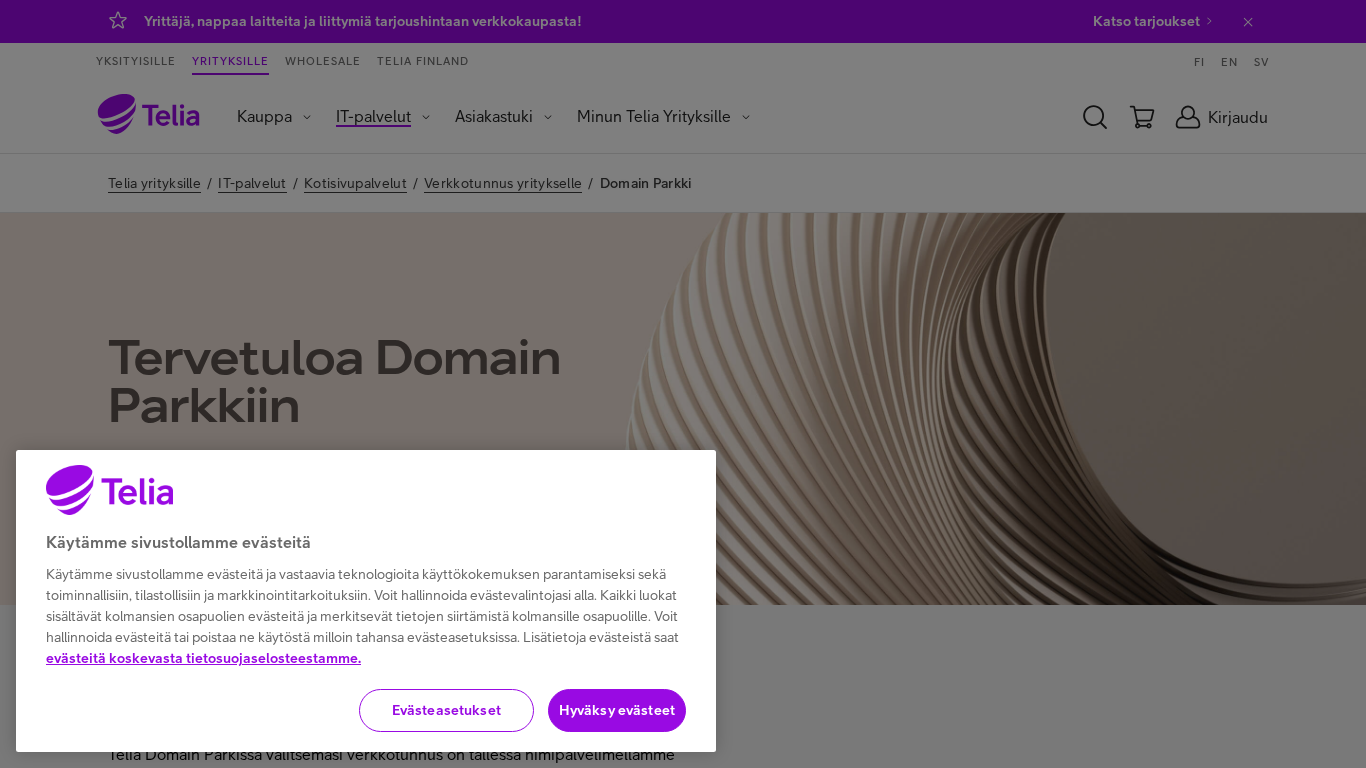Open Evästeasetukset cookie settings

pos(446,710)
